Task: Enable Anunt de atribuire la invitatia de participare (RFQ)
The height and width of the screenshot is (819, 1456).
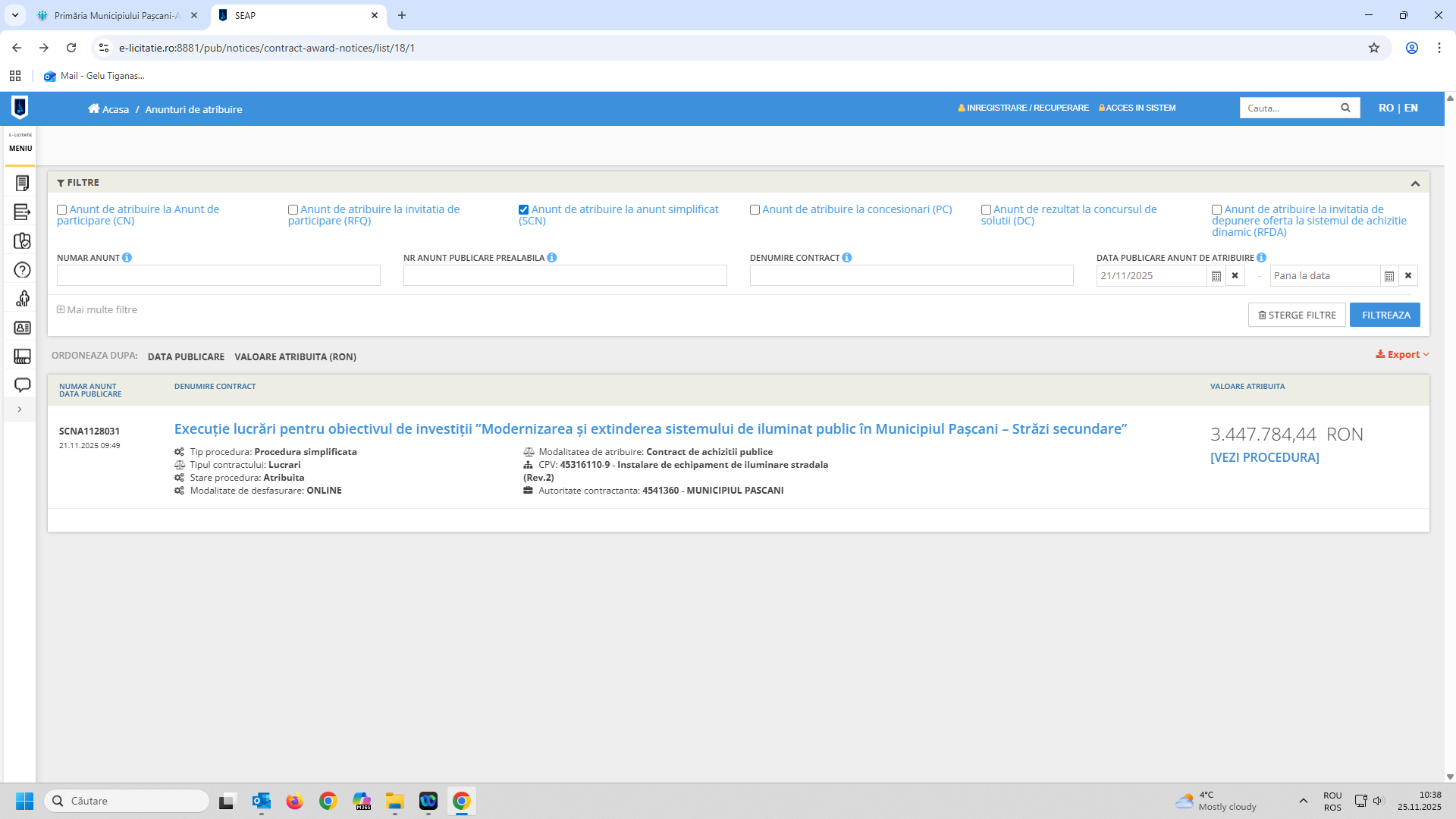Action: point(293,210)
